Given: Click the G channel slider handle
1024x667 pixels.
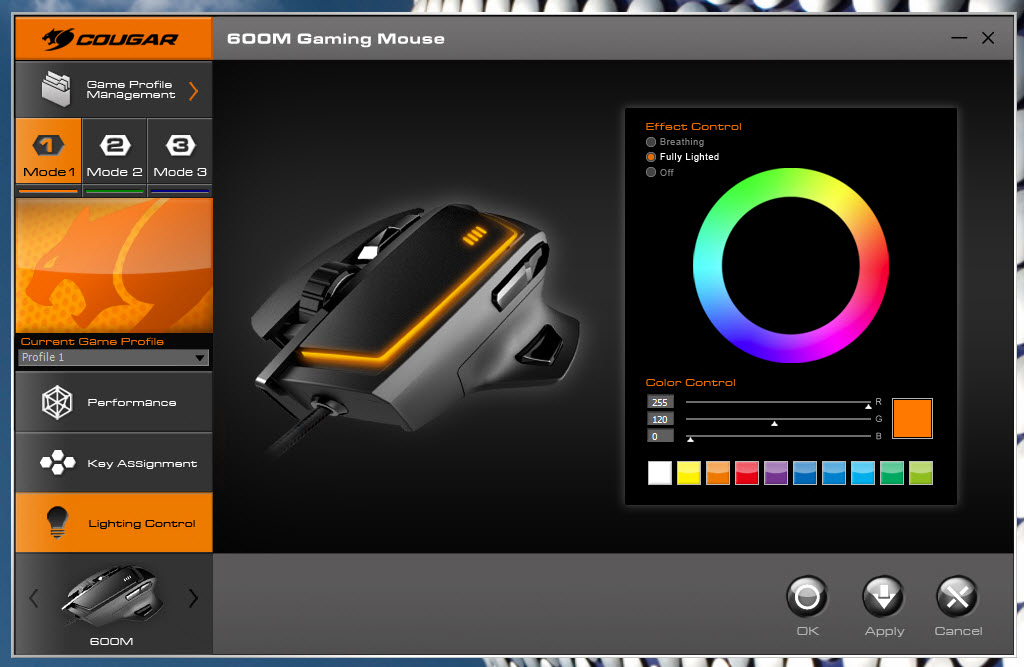Looking at the screenshot, I should click(775, 423).
